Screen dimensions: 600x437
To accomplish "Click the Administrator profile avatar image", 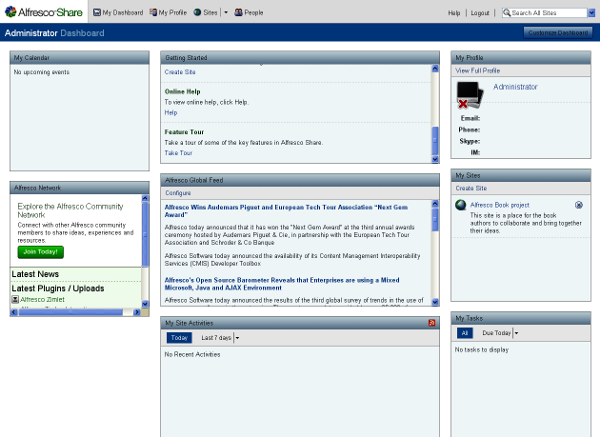I will 470,95.
